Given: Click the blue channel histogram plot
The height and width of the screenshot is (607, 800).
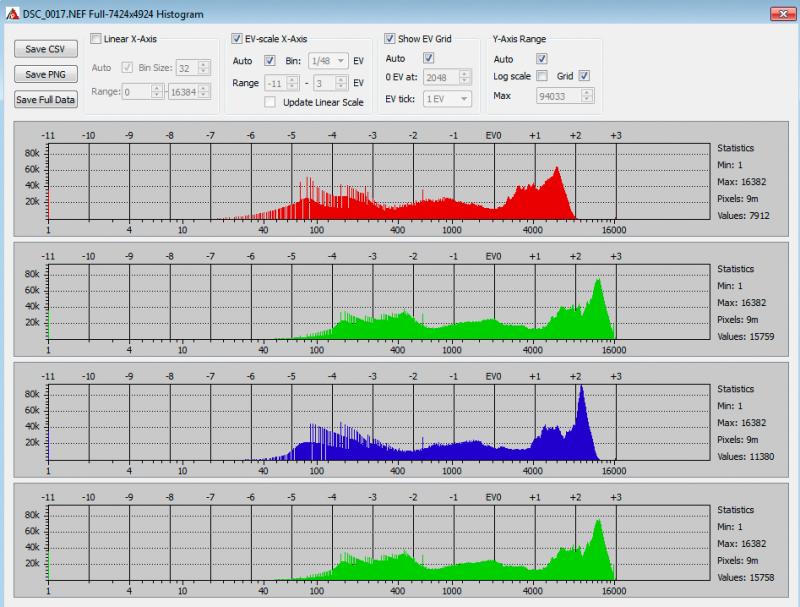Looking at the screenshot, I should 379,422.
